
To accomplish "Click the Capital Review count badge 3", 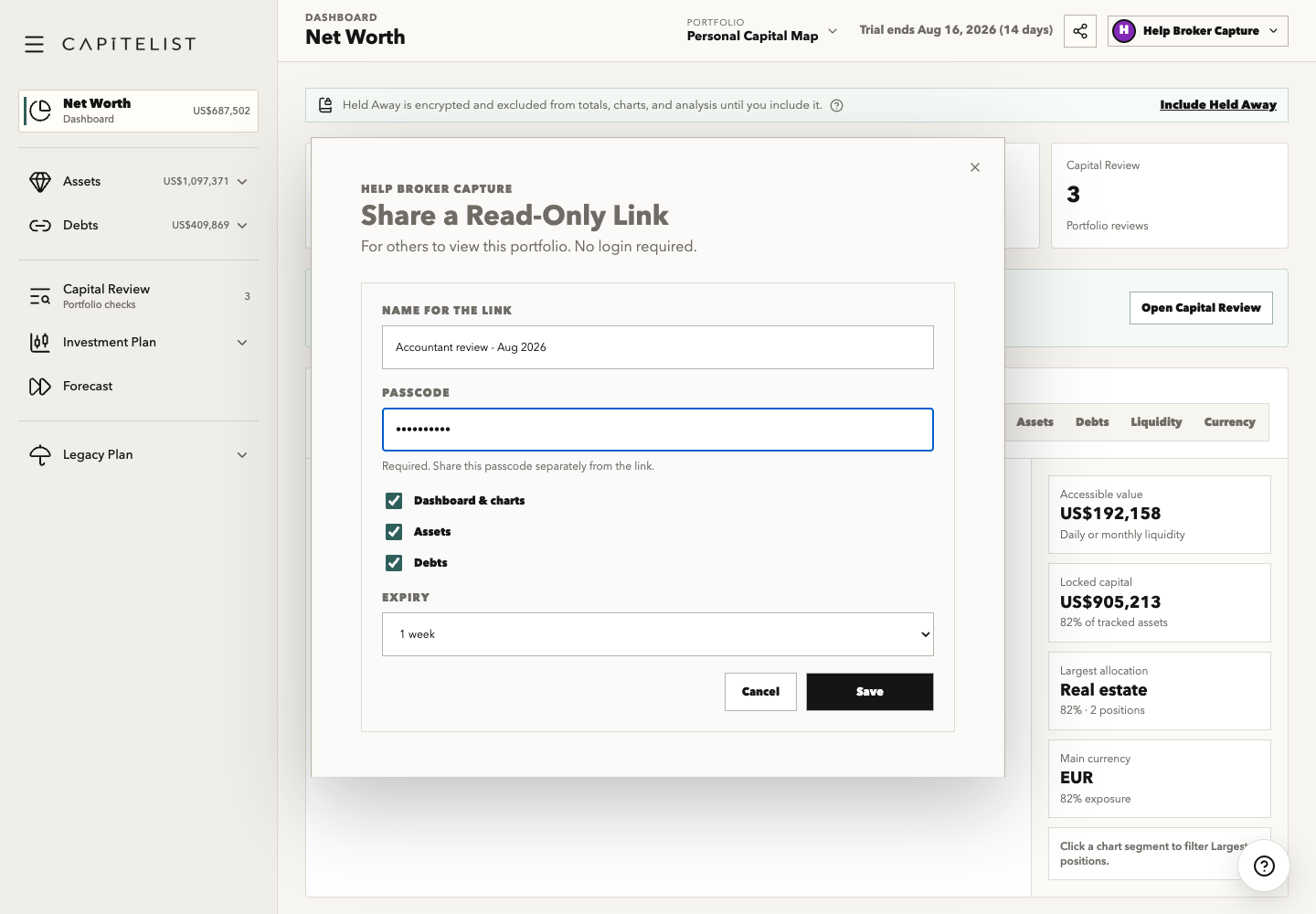I will pyautogui.click(x=247, y=296).
